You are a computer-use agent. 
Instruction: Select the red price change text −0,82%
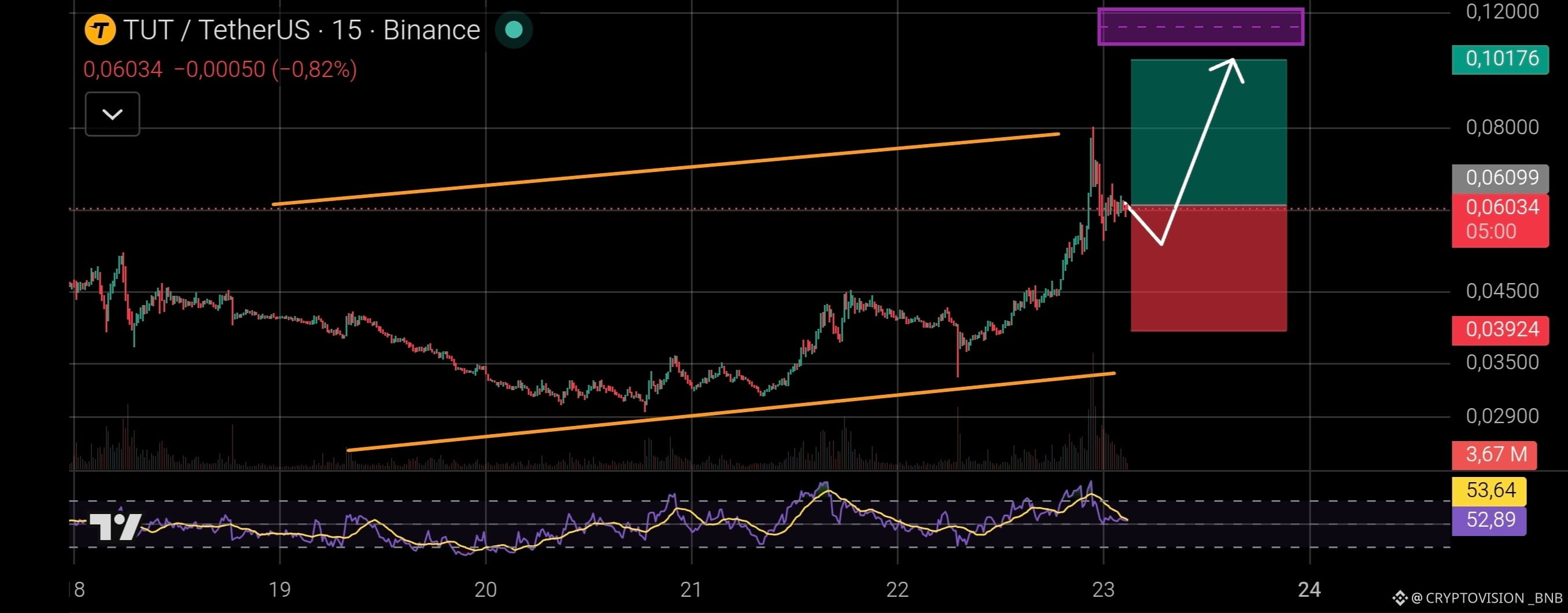tap(314, 69)
